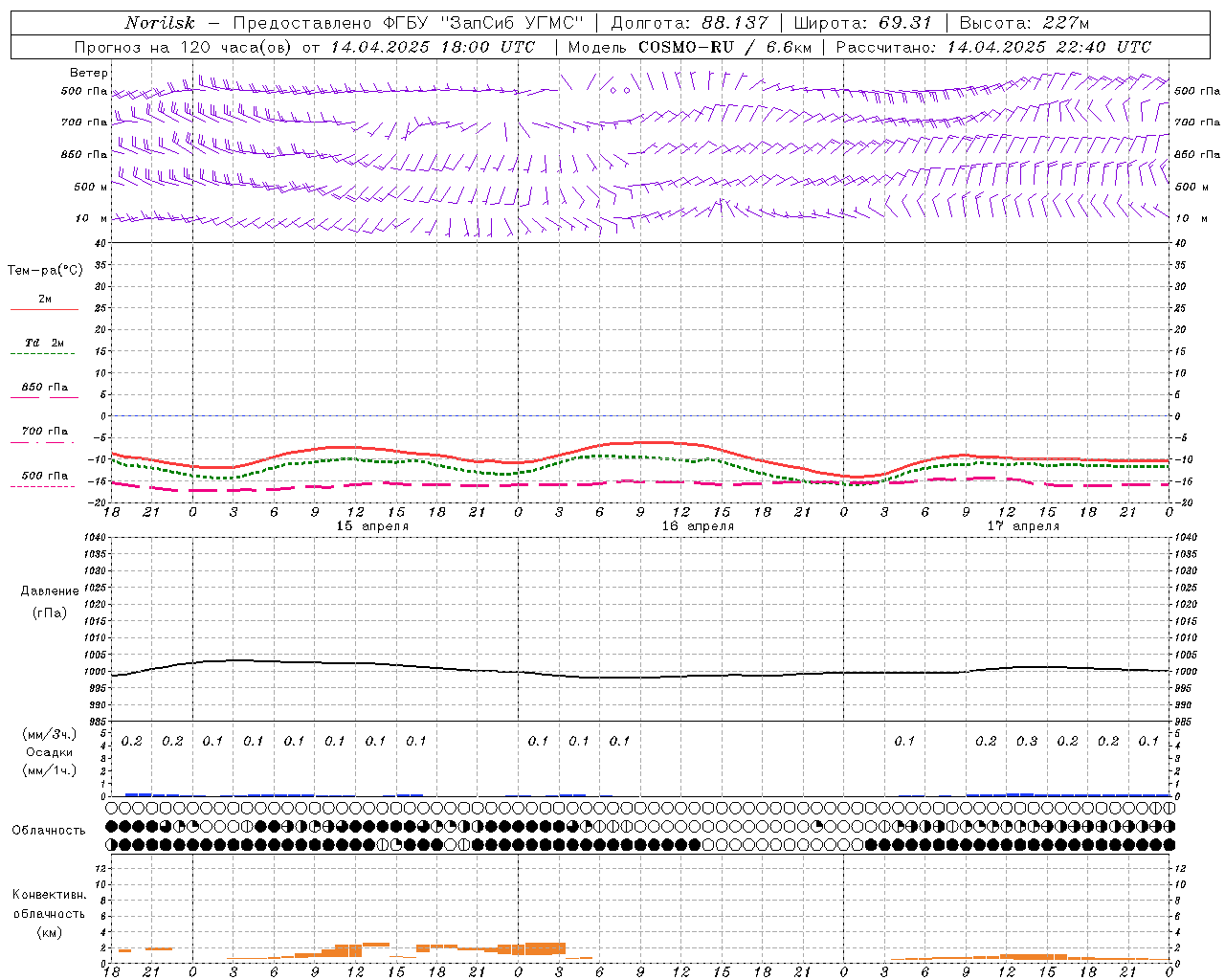Image resolution: width=1225 pixels, height=980 pixels.
Task: Select the (мм/3ч.) unit label
Action: (x=50, y=734)
